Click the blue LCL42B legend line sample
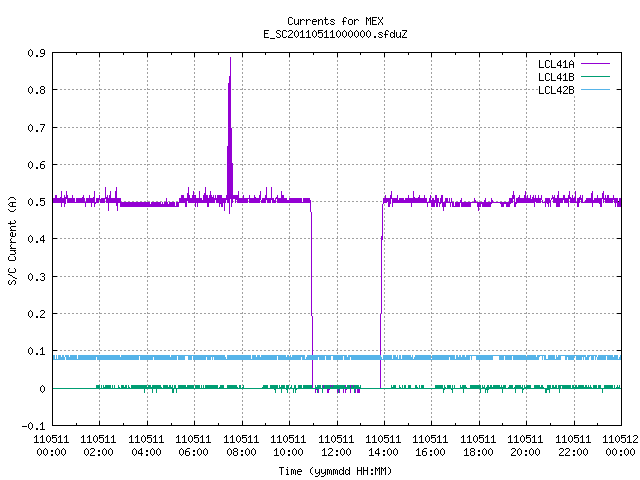 point(595,89)
